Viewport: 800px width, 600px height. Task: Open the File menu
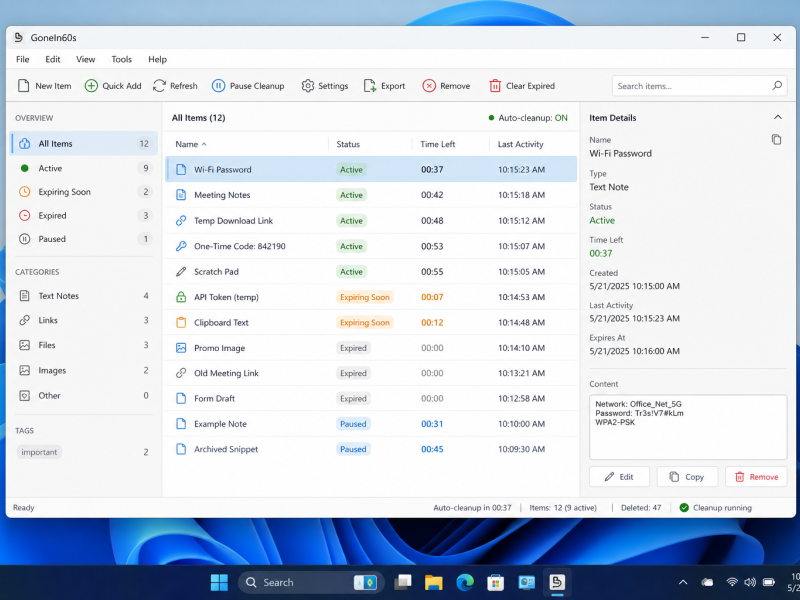[x=22, y=59]
